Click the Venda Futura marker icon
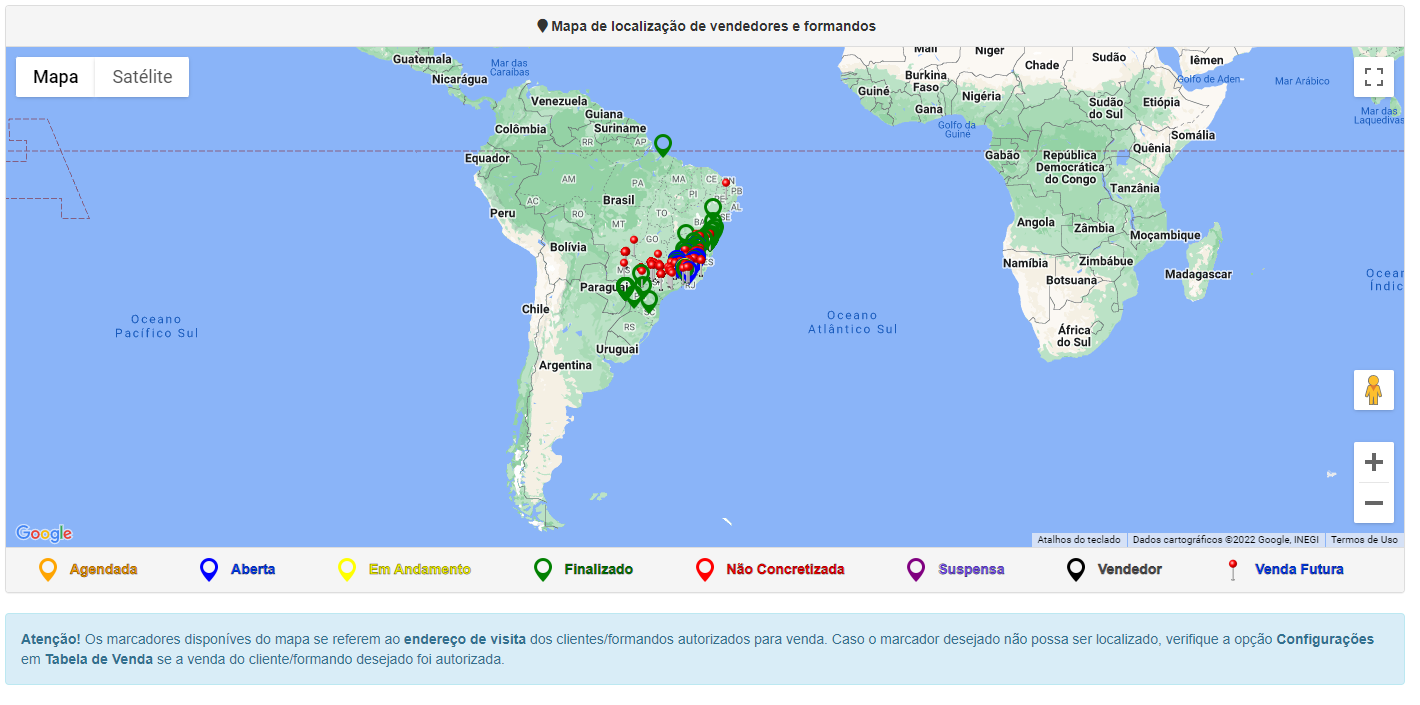The height and width of the screenshot is (705, 1420). [x=1232, y=568]
